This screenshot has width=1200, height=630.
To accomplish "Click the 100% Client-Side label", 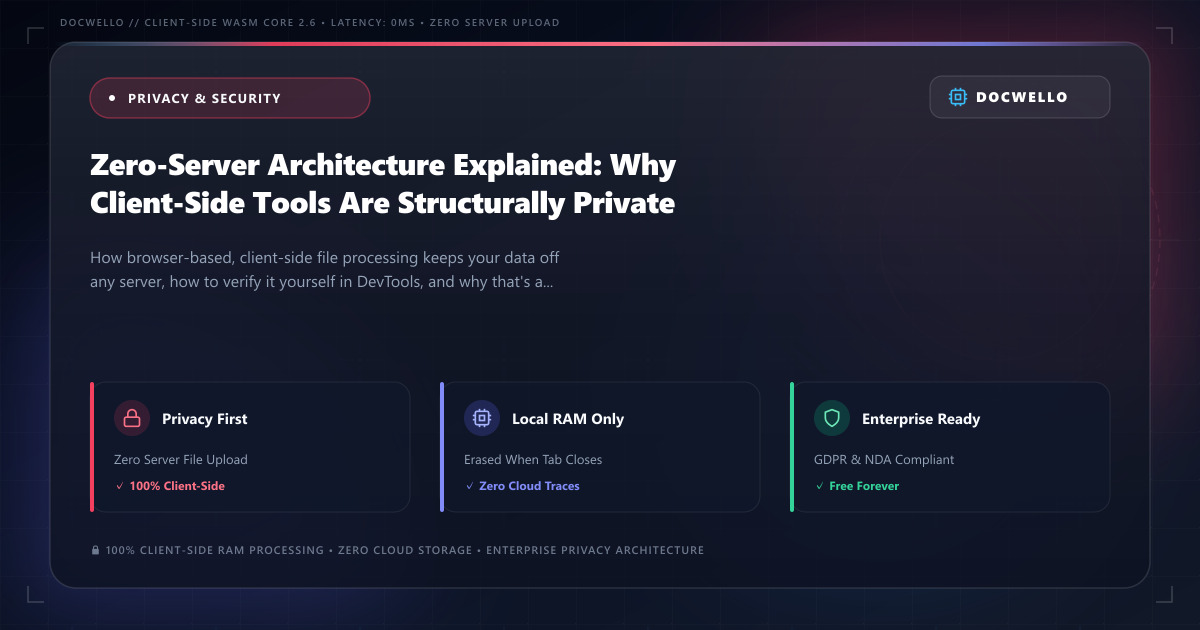I will pyautogui.click(x=177, y=486).
